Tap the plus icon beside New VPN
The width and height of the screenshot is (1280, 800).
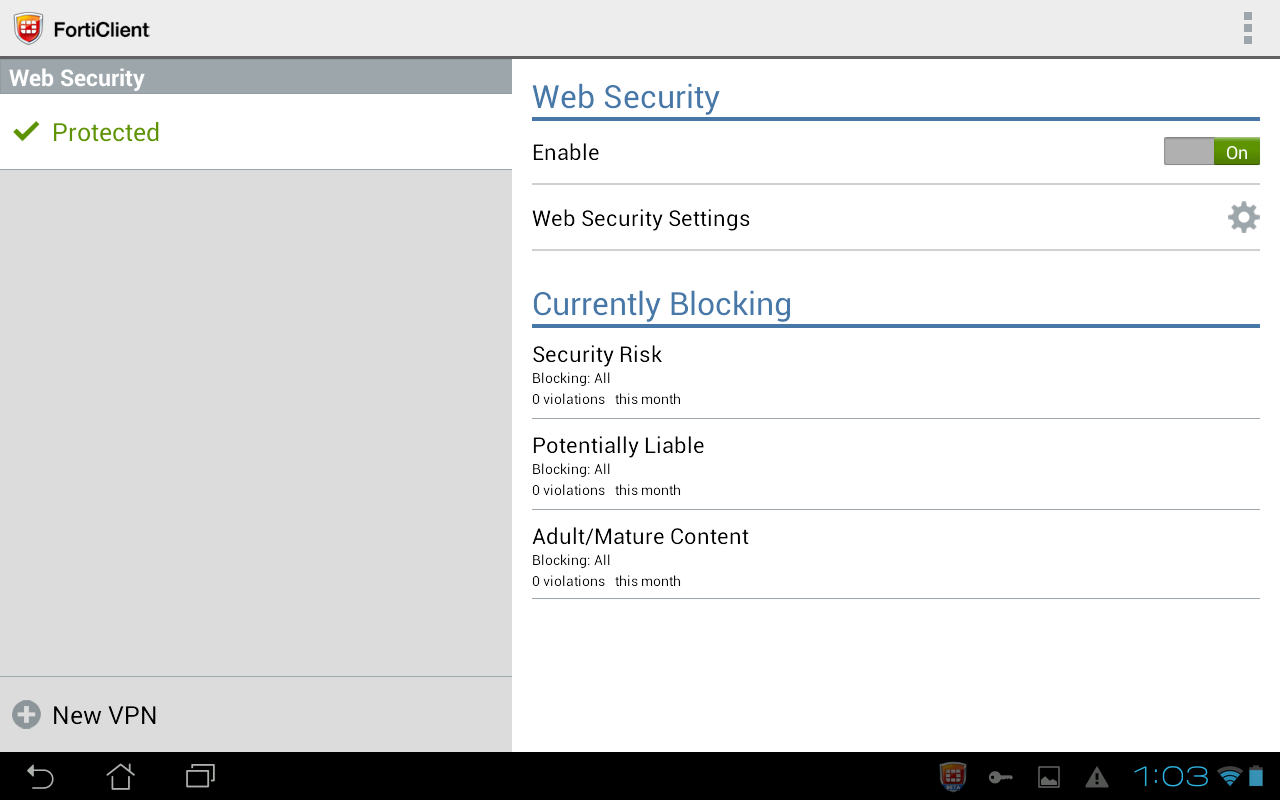tap(26, 714)
